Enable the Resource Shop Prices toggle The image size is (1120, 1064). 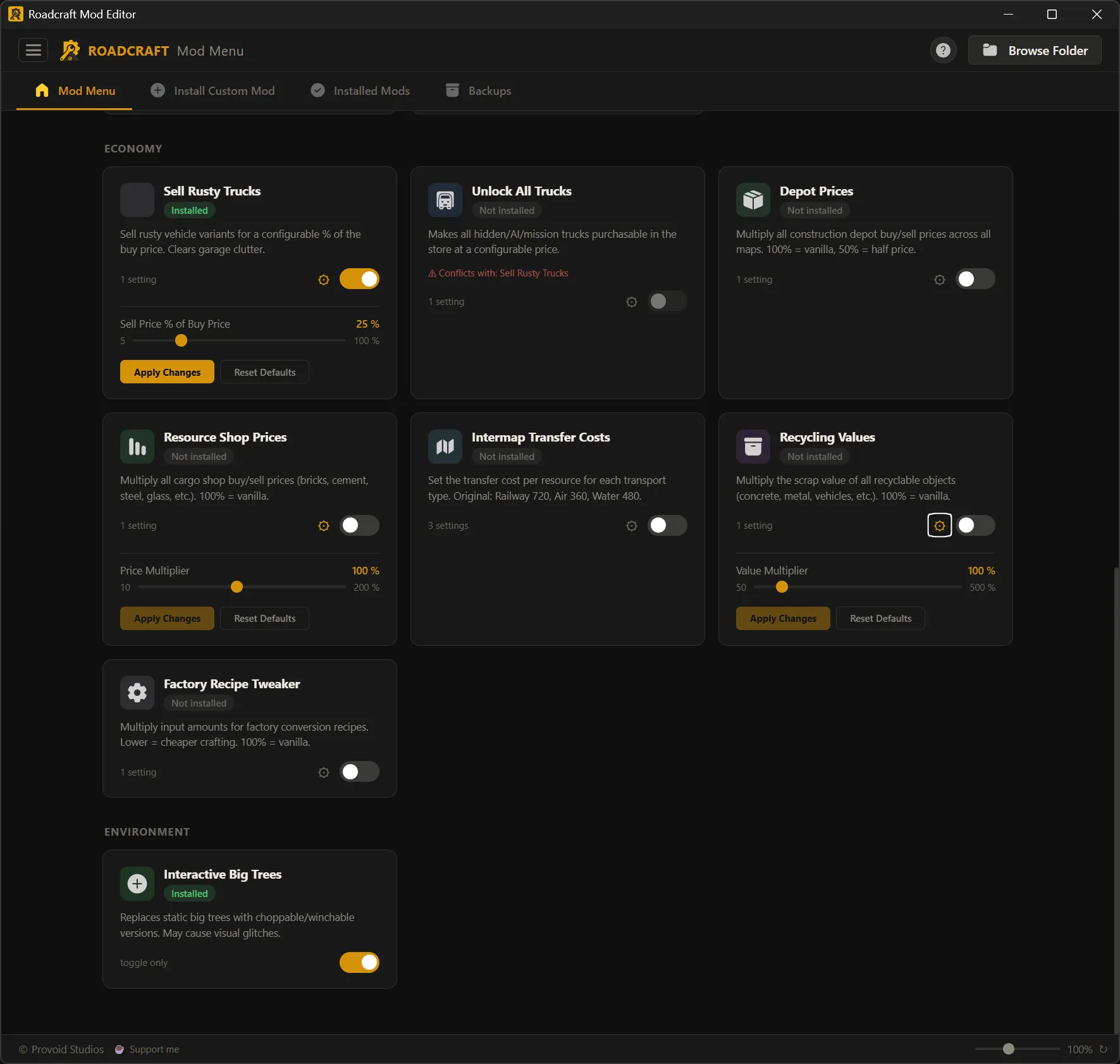pos(359,525)
